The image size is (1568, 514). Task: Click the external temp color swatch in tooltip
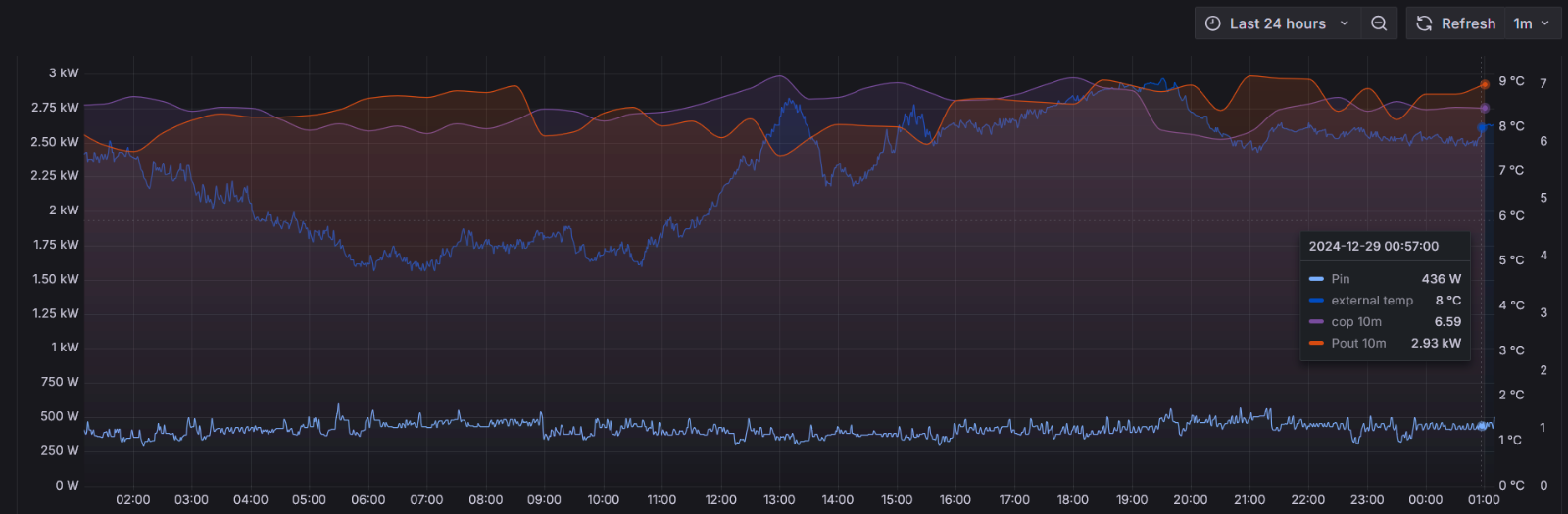click(x=1316, y=301)
